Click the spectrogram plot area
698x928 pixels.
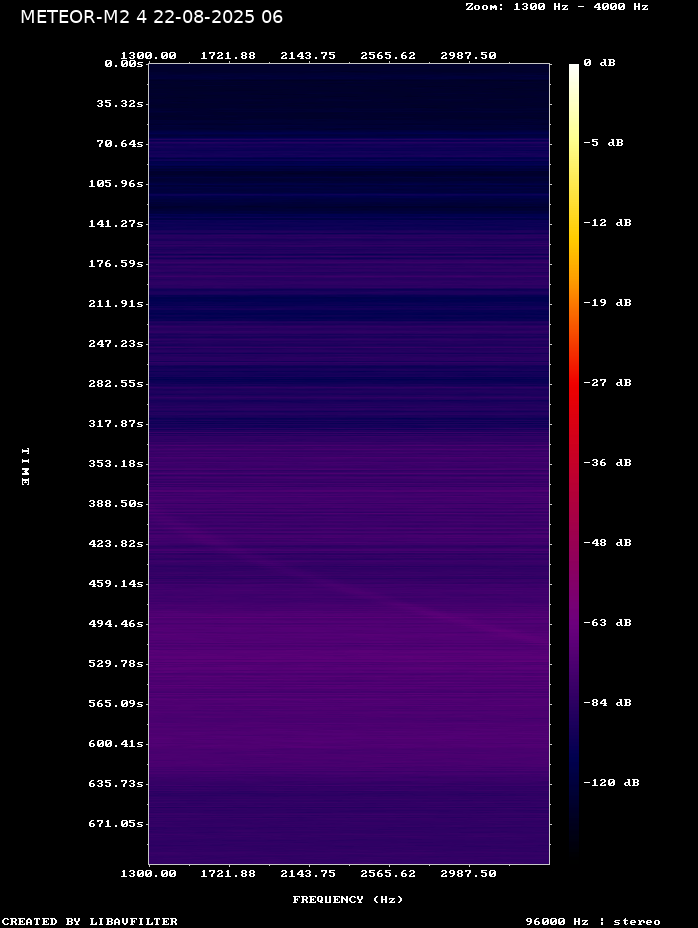point(349,463)
